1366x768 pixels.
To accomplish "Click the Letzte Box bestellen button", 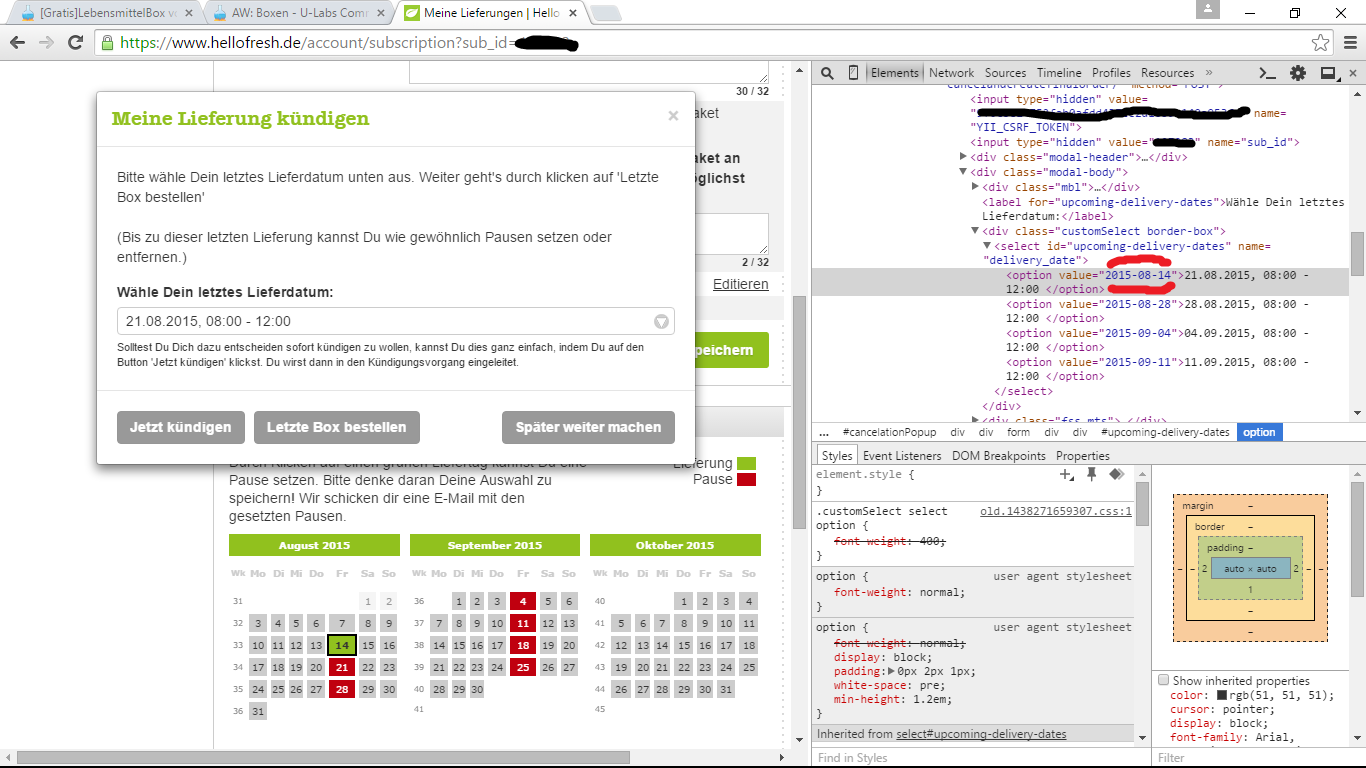I will [x=337, y=427].
